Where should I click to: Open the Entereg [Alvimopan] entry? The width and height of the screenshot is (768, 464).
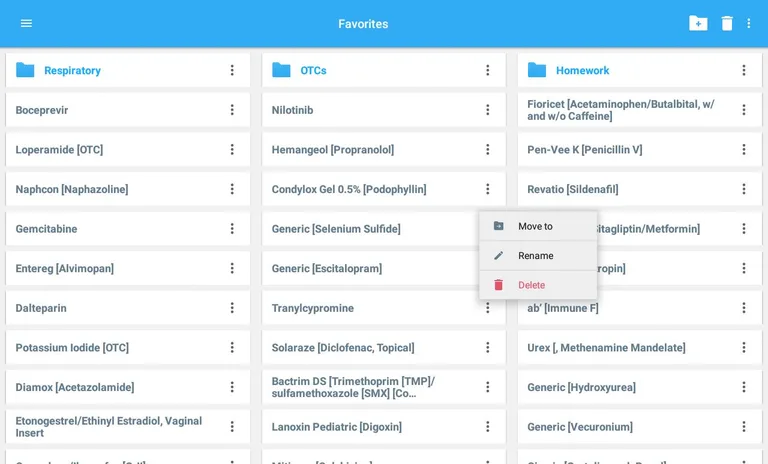point(127,268)
